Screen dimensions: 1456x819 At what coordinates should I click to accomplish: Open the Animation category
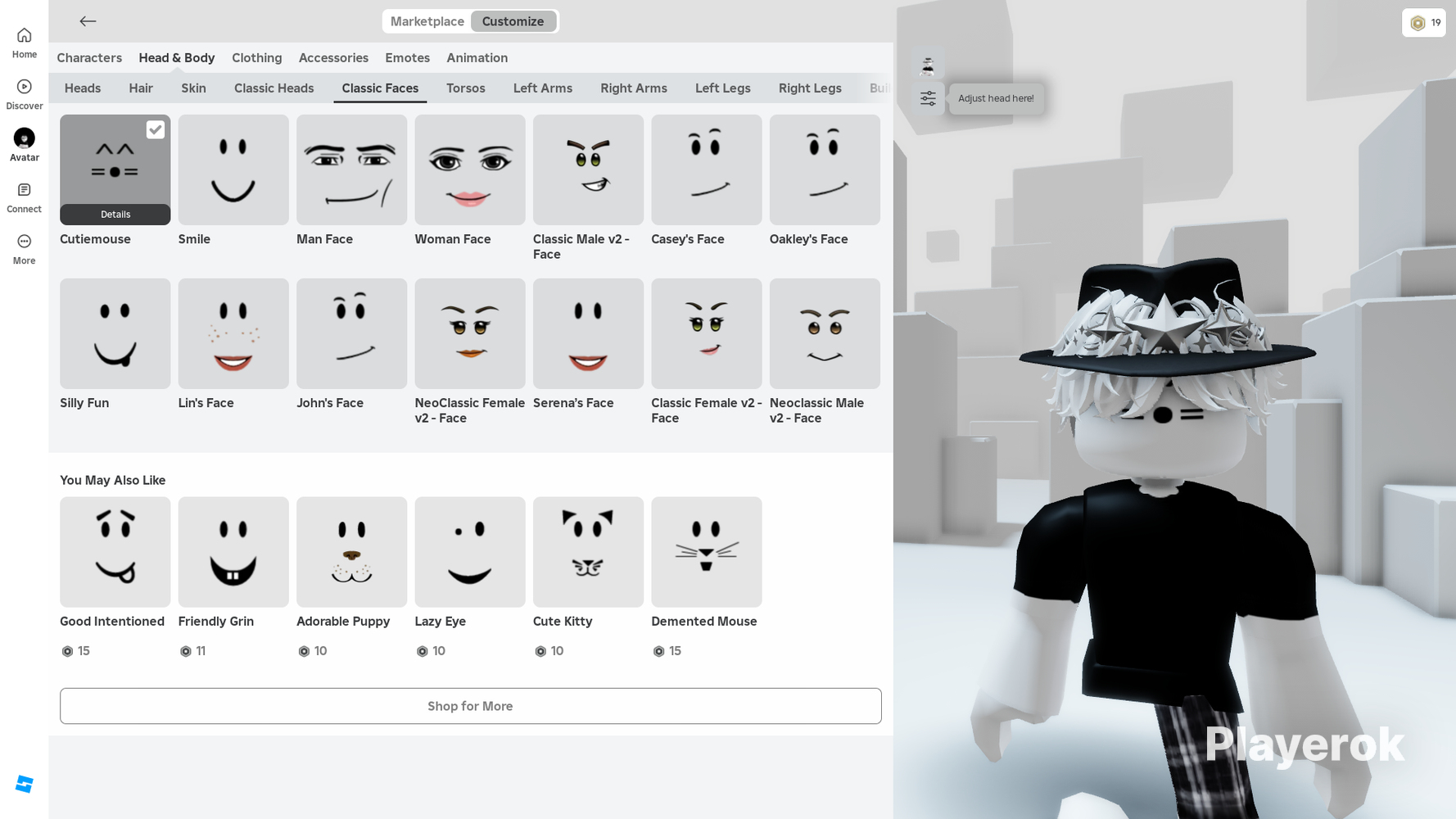(x=477, y=57)
